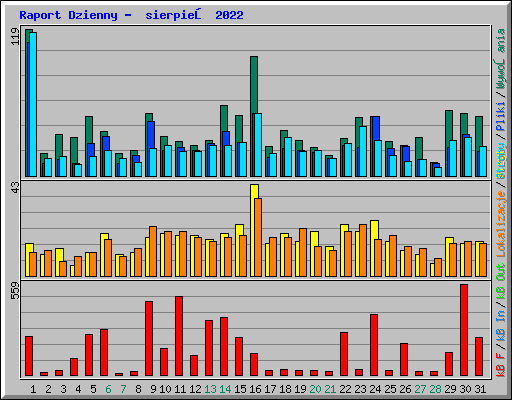Screen dimensions: 512x400
Task: Click the blue files bar for day 24
Action: (376, 128)
